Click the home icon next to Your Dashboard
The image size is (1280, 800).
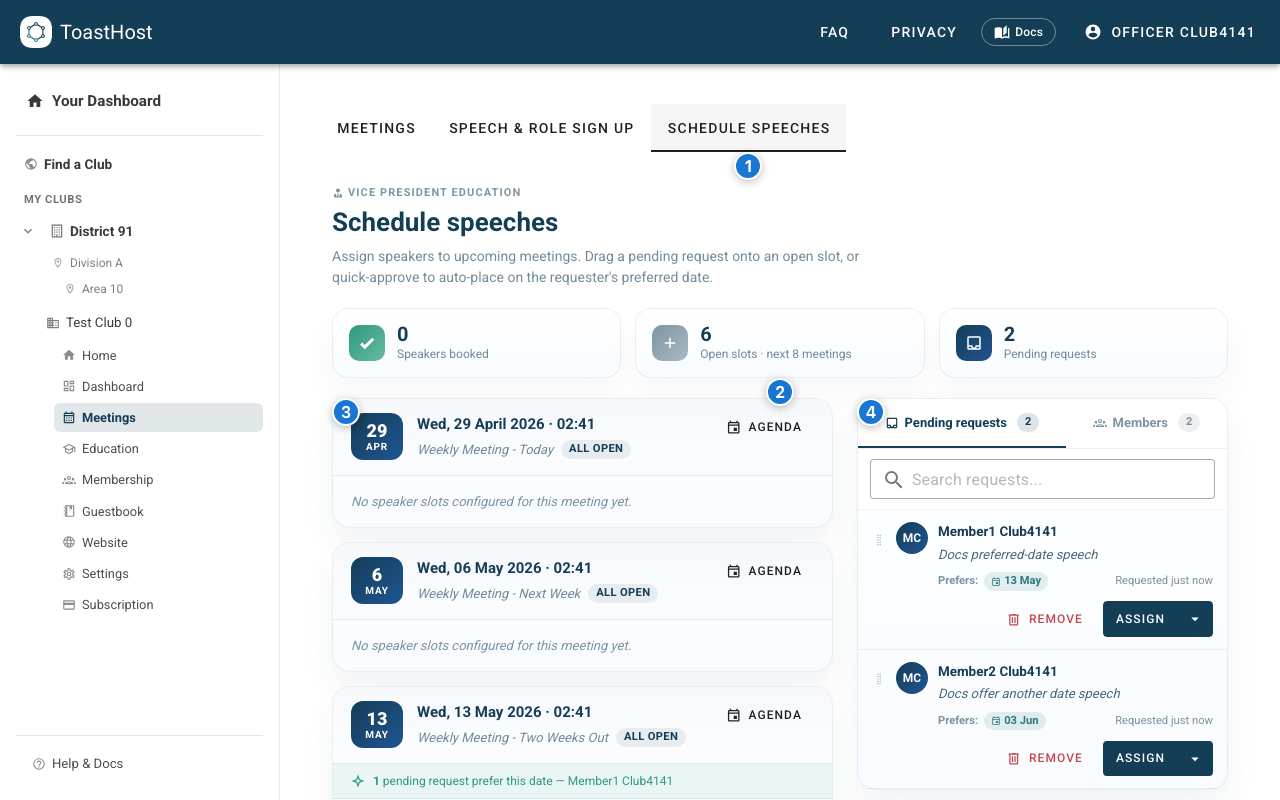35,101
